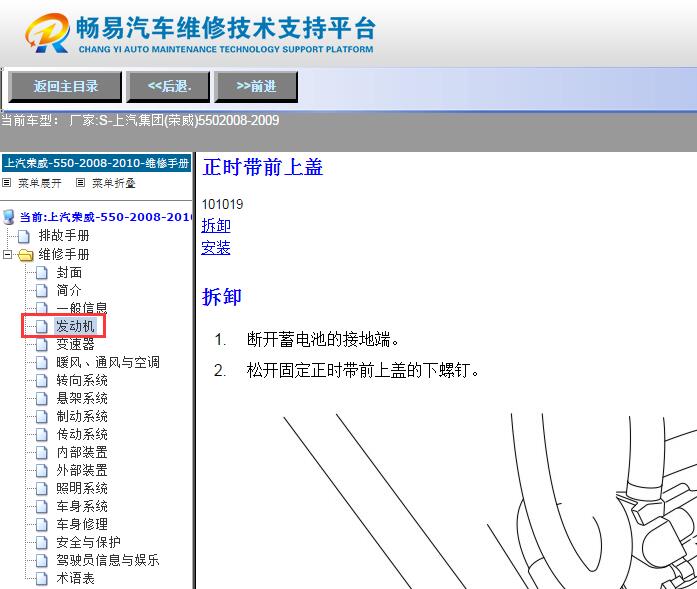Open the 安全与保护 tree item
This screenshot has width=697, height=589.
pyautogui.click(x=88, y=542)
